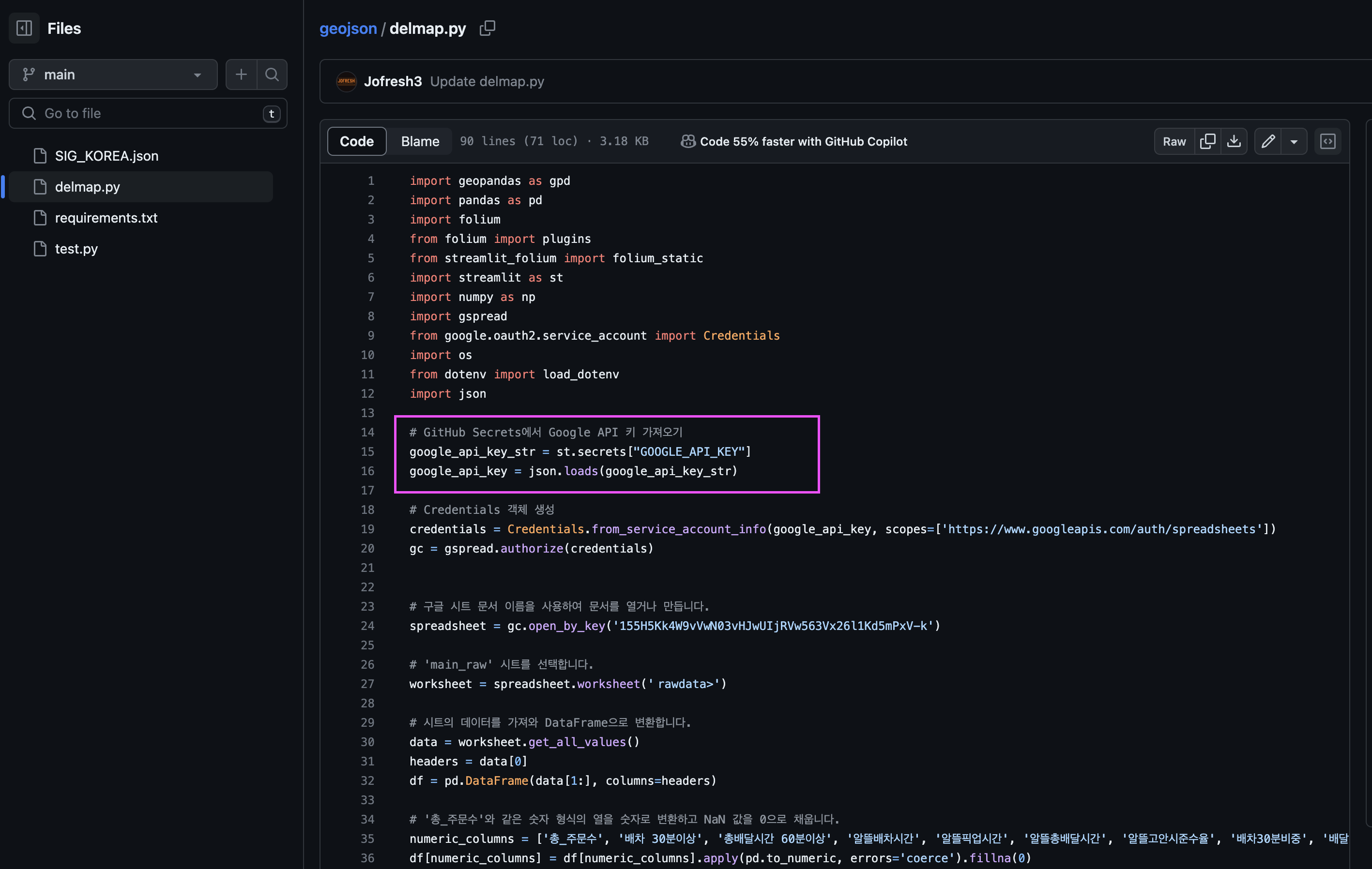
Task: Select the Code tab
Action: pyautogui.click(x=357, y=141)
